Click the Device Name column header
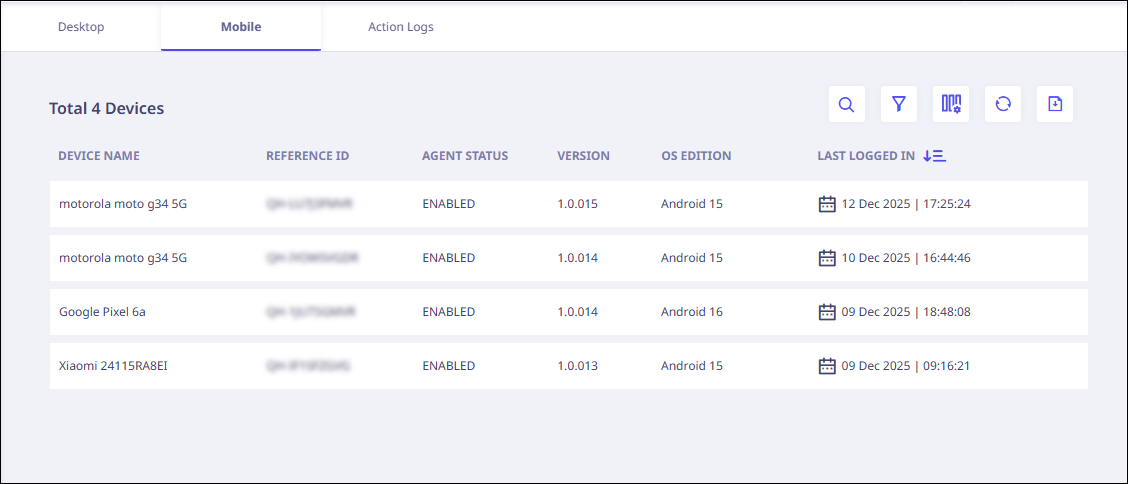This screenshot has height=484, width=1128. pyautogui.click(x=99, y=156)
